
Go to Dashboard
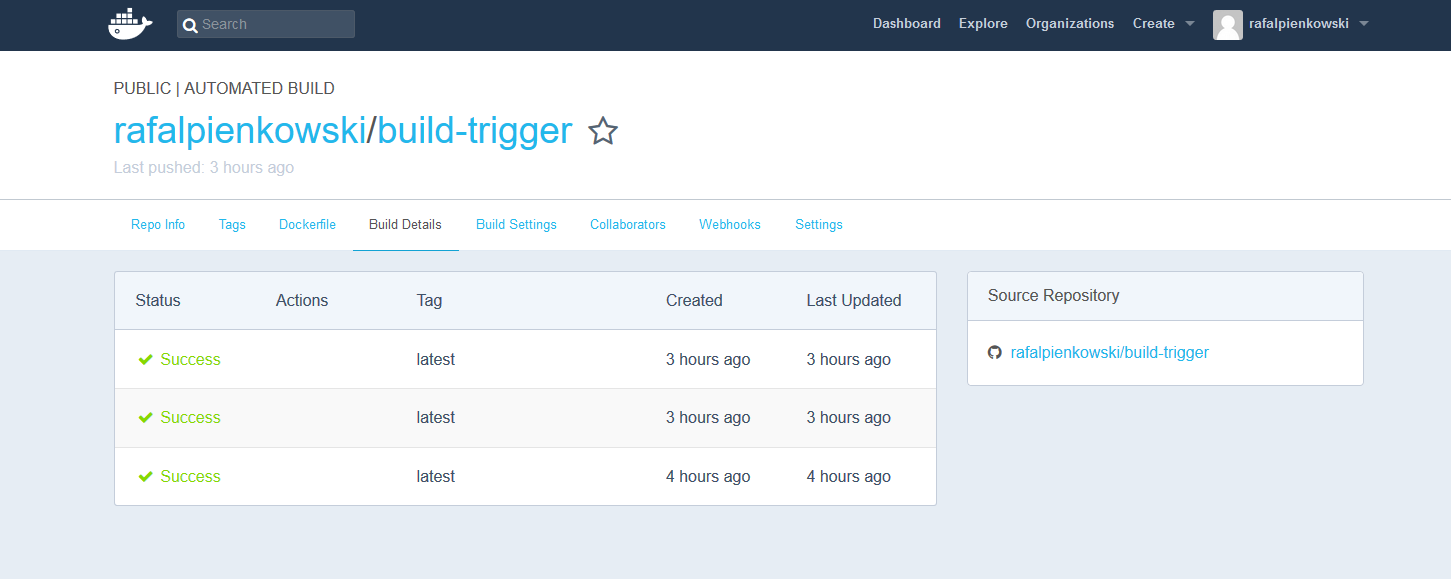[907, 24]
